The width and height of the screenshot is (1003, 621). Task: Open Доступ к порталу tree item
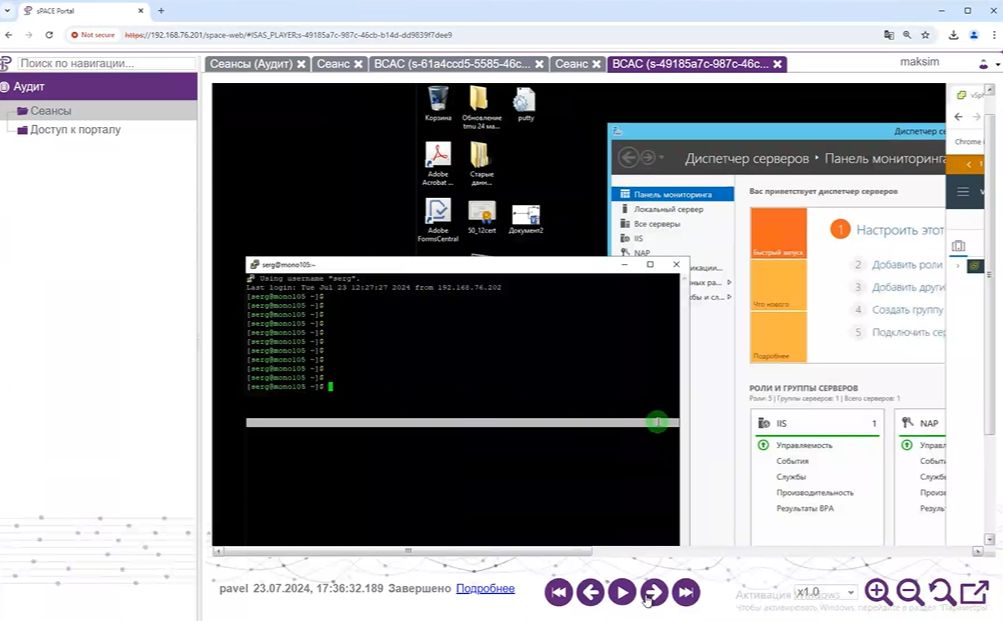(x=75, y=130)
